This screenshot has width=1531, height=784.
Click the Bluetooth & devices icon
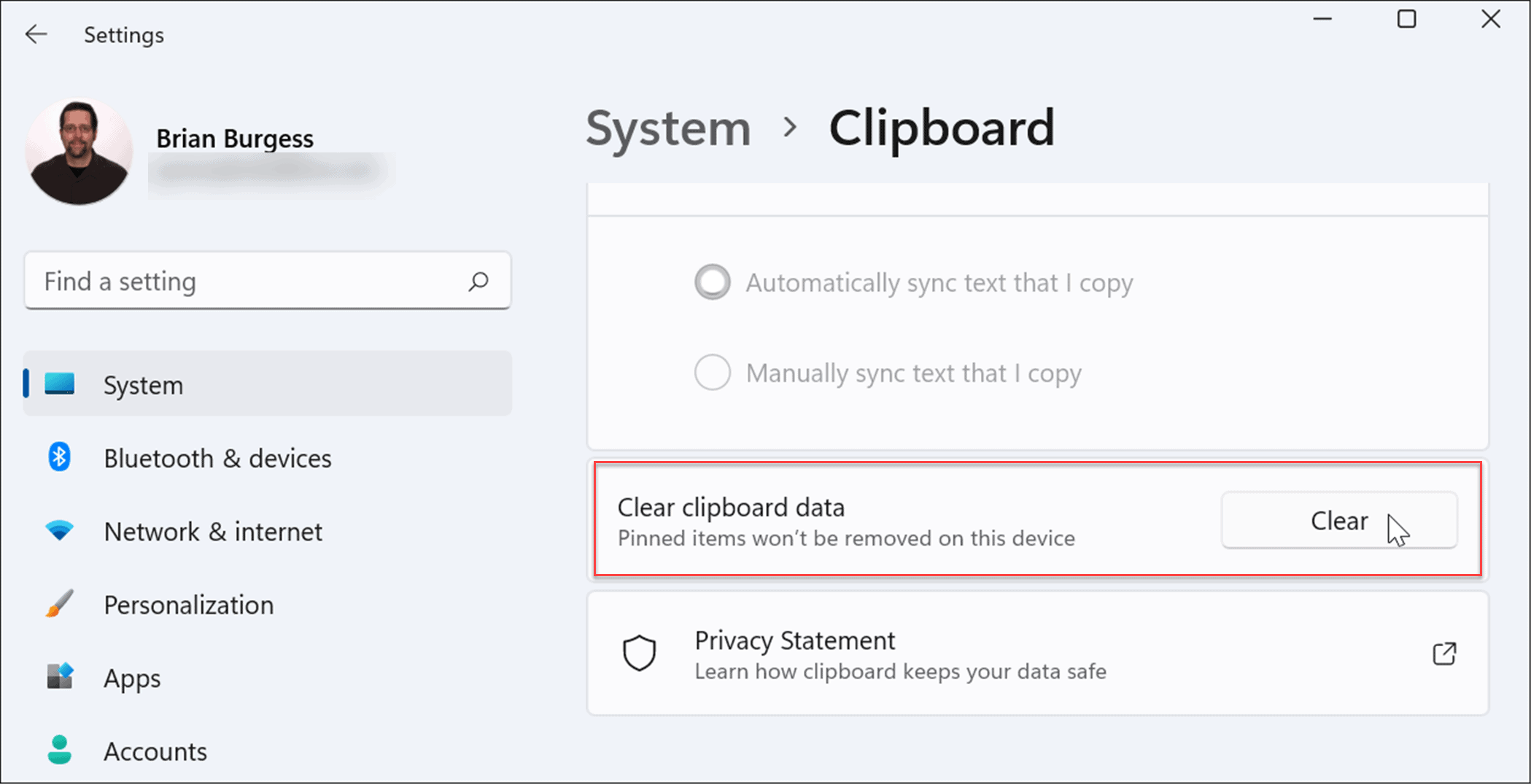(59, 457)
